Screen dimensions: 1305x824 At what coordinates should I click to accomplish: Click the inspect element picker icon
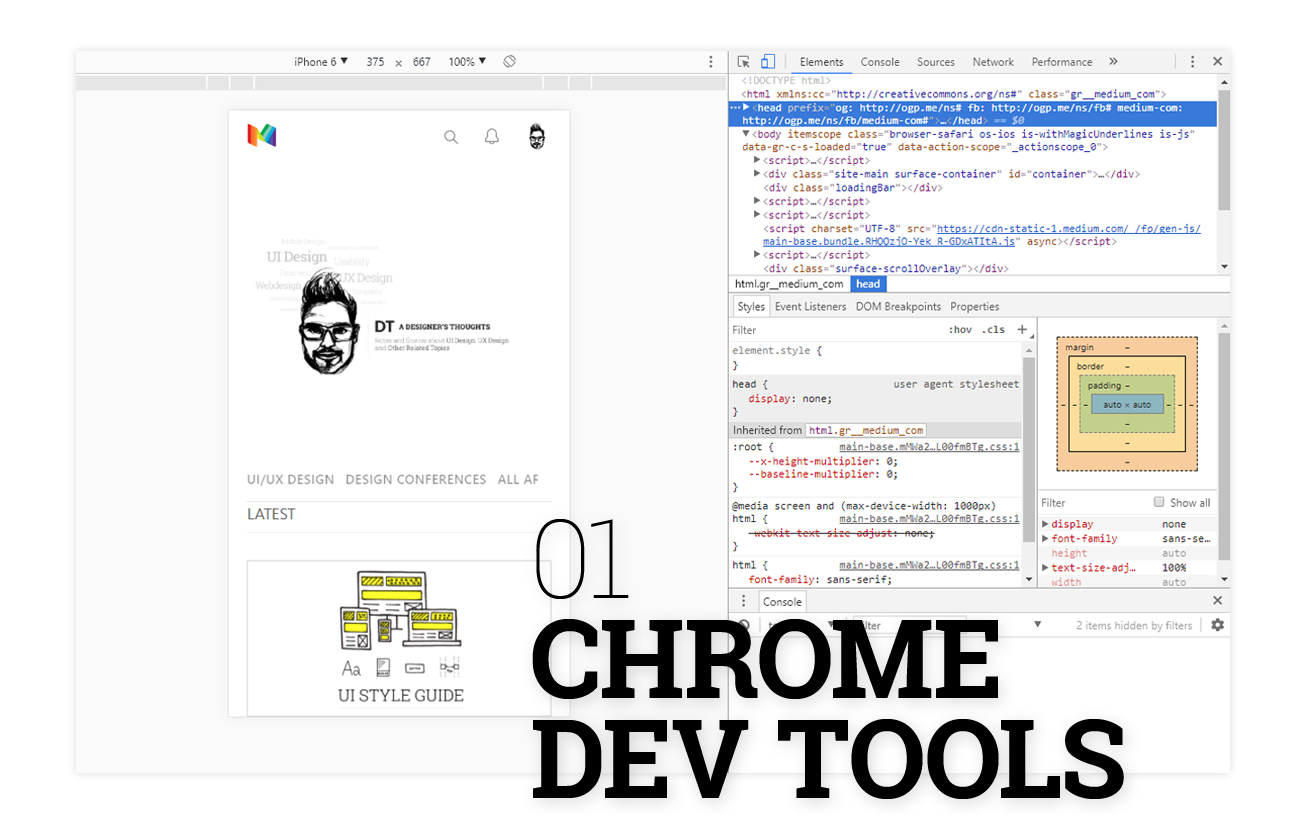pyautogui.click(x=744, y=62)
